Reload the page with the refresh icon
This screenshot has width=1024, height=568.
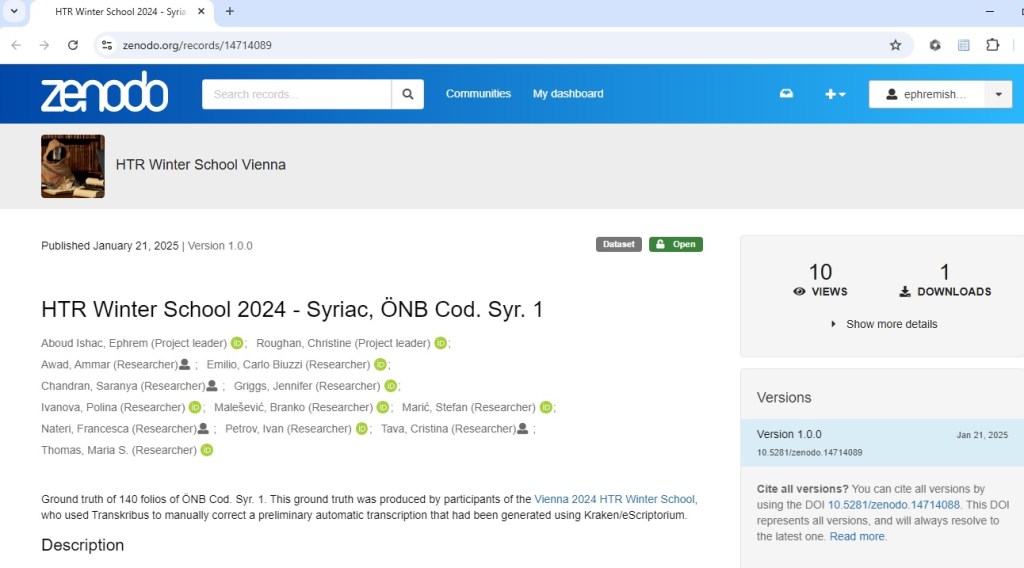tap(73, 45)
